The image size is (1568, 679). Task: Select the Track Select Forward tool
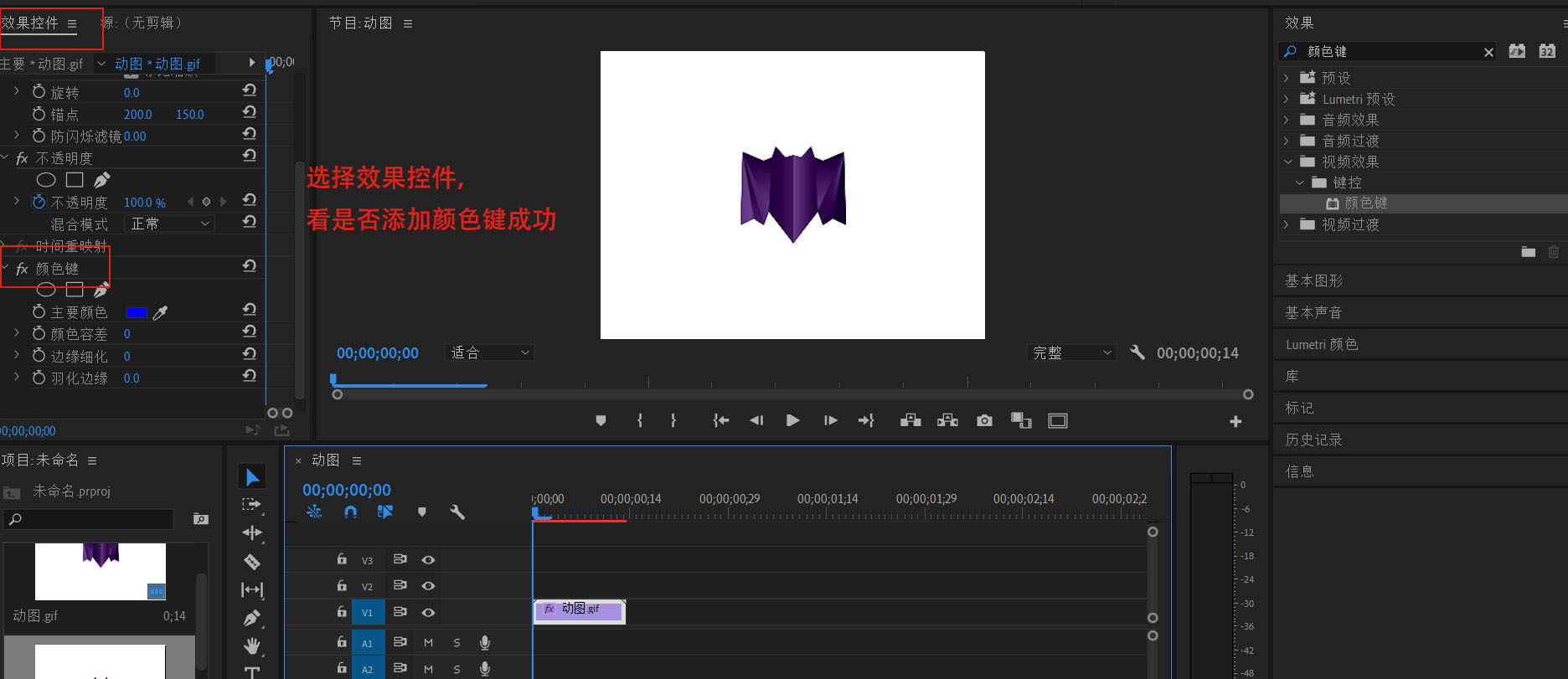[x=252, y=505]
